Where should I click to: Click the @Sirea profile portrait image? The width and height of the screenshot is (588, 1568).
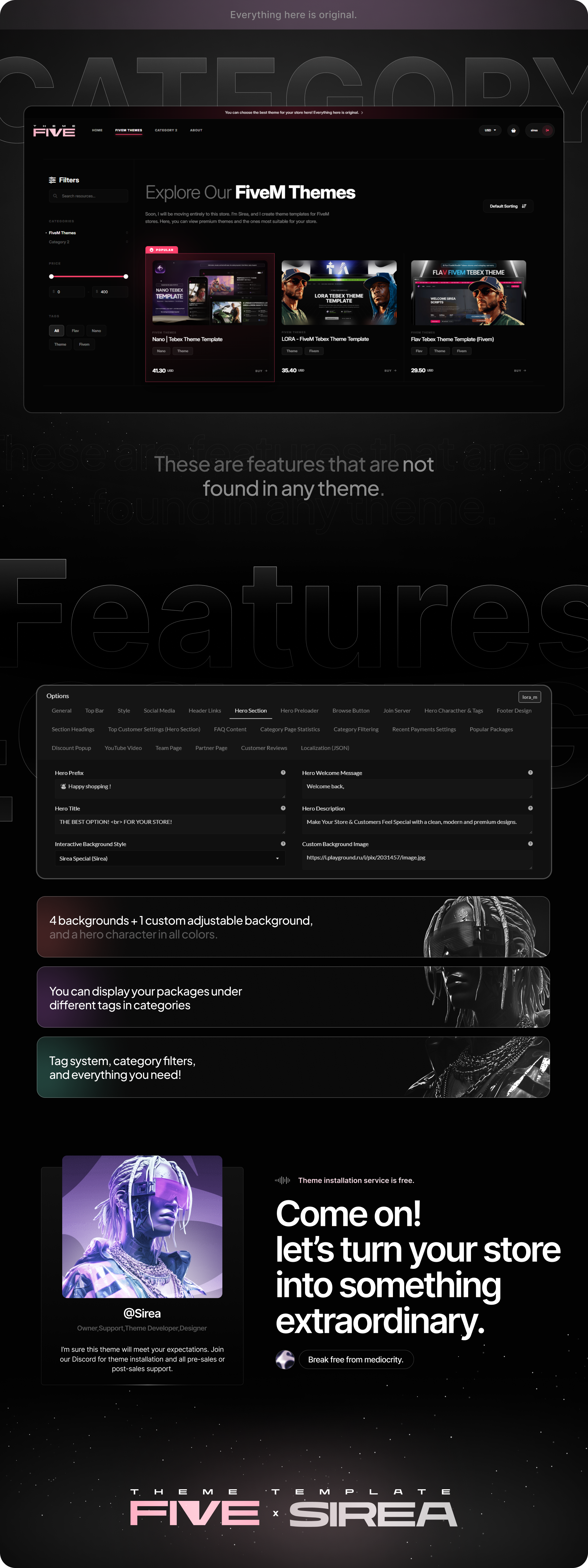pyautogui.click(x=142, y=1227)
